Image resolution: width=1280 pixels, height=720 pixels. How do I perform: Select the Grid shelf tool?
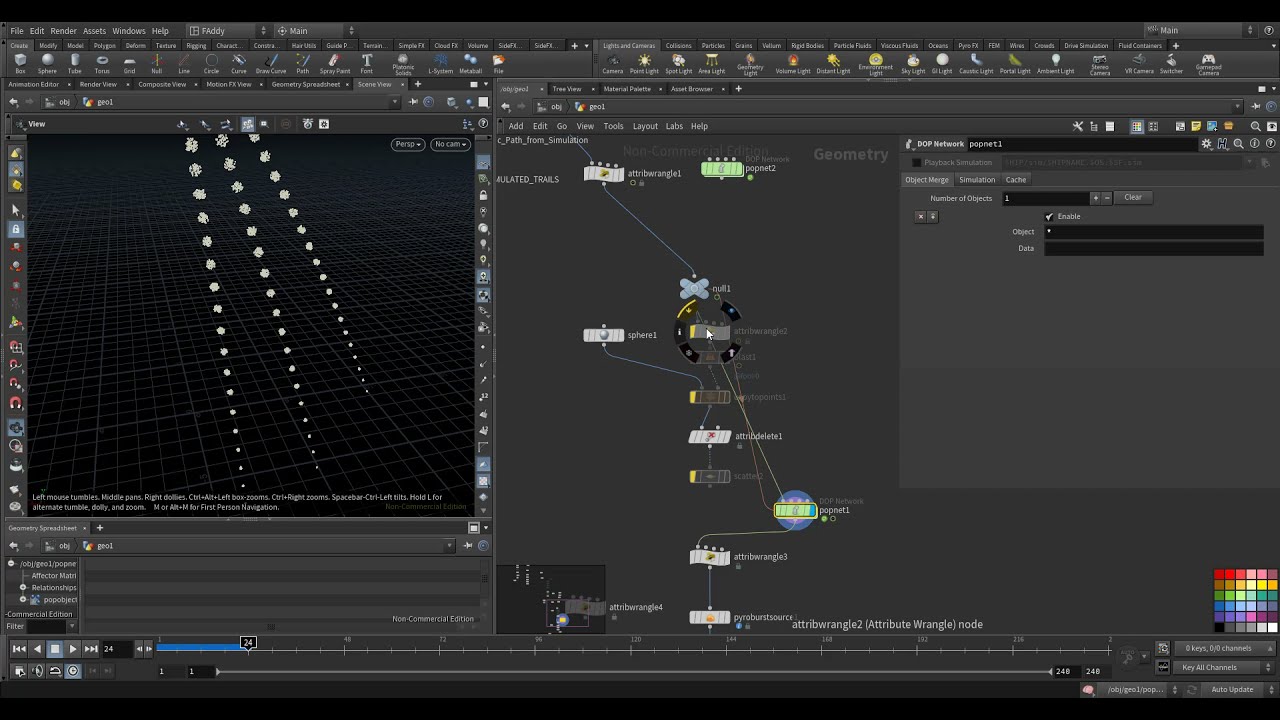pos(129,64)
